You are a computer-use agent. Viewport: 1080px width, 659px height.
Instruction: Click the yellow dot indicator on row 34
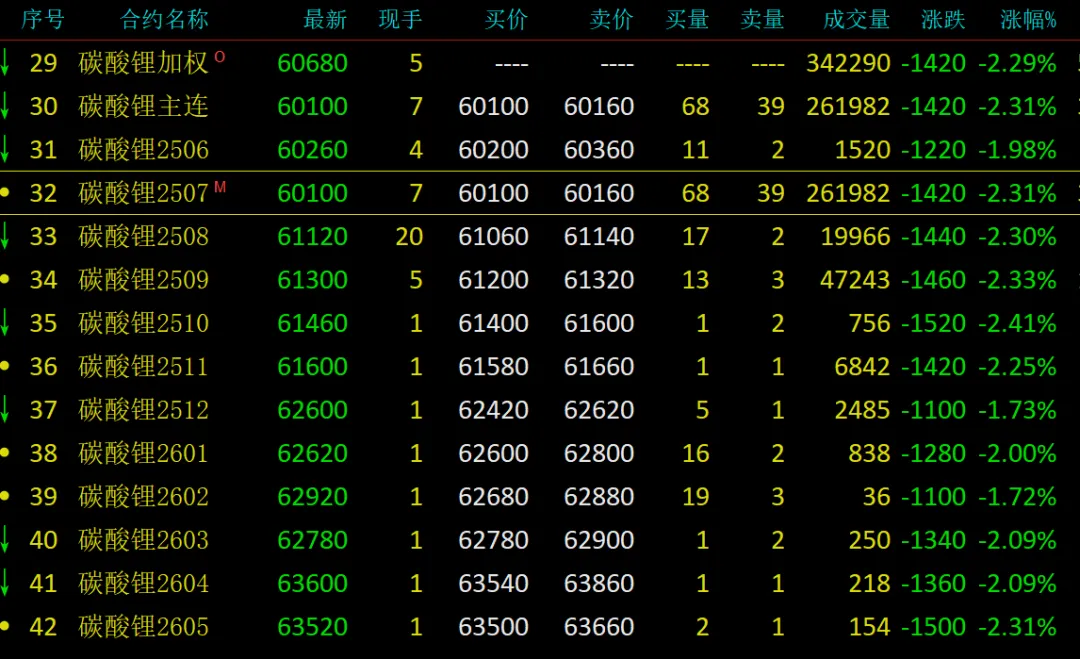click(4, 279)
